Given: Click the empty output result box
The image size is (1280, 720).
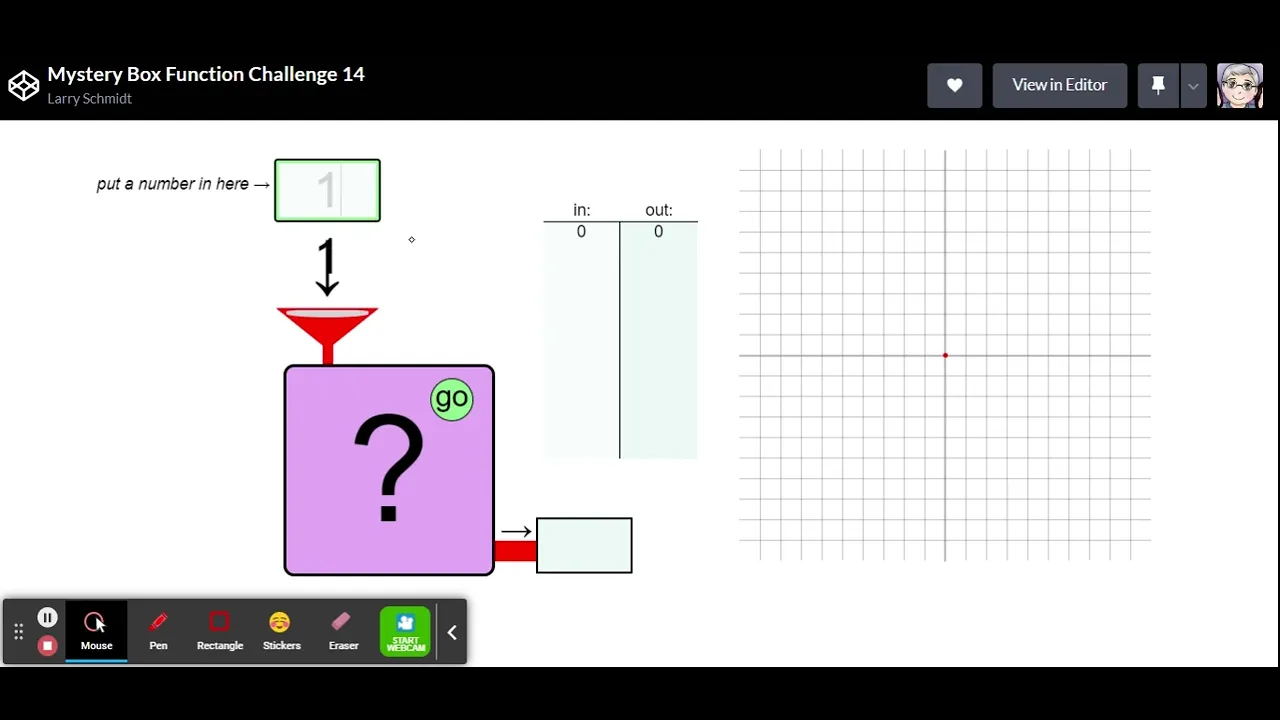Looking at the screenshot, I should click(584, 545).
